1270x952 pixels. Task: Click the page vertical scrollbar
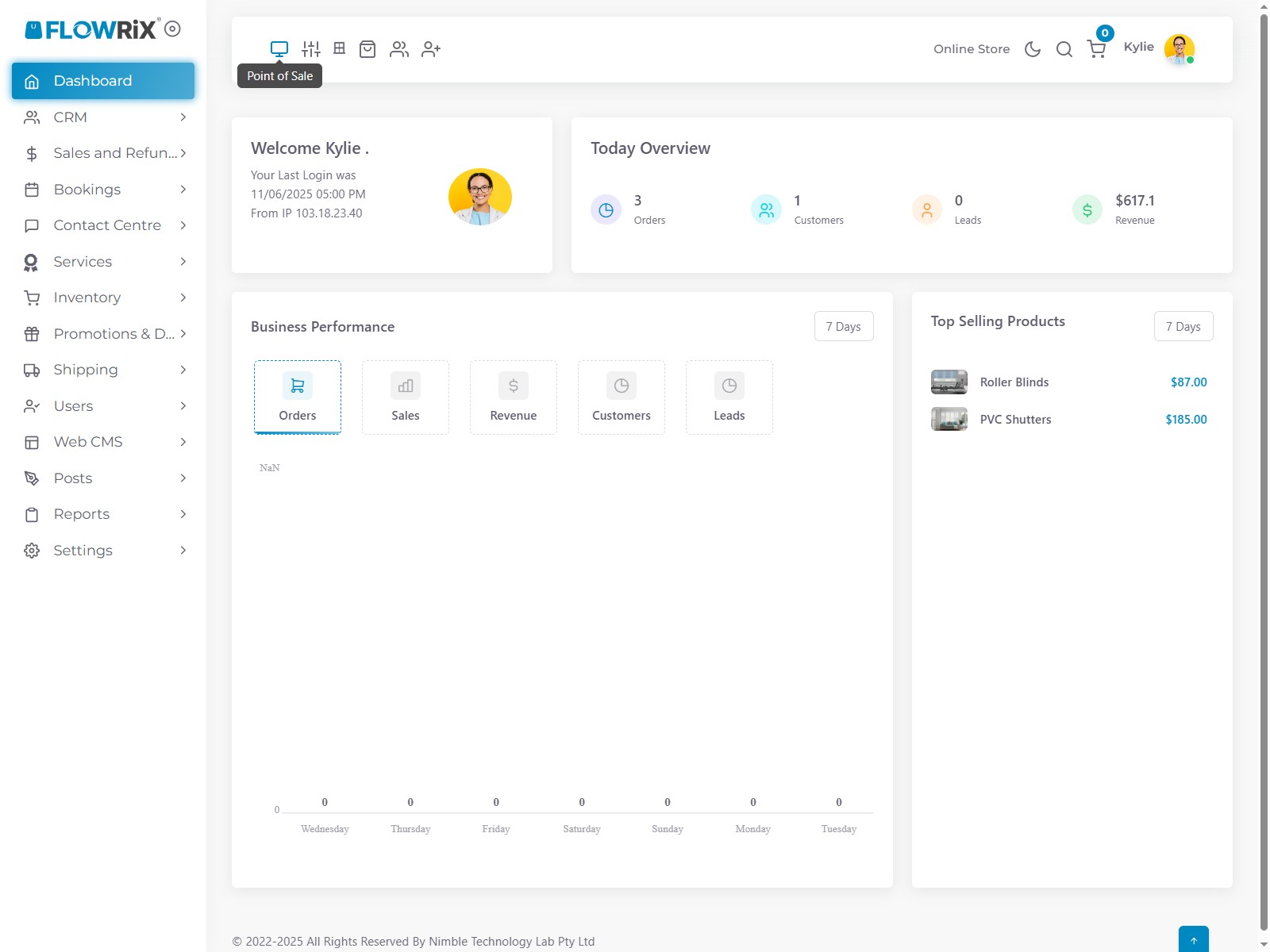tap(1264, 476)
